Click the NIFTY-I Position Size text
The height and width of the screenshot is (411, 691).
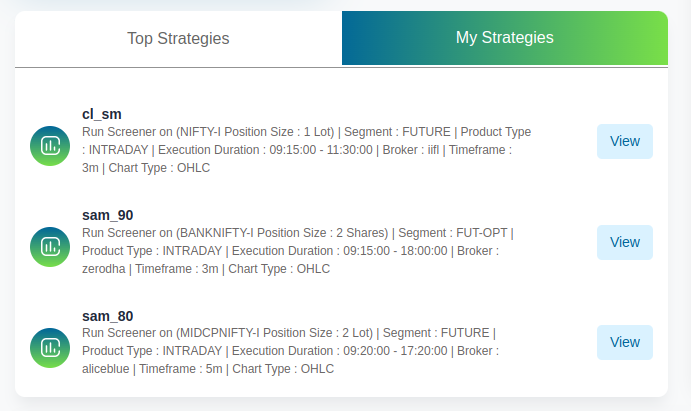click(237, 132)
